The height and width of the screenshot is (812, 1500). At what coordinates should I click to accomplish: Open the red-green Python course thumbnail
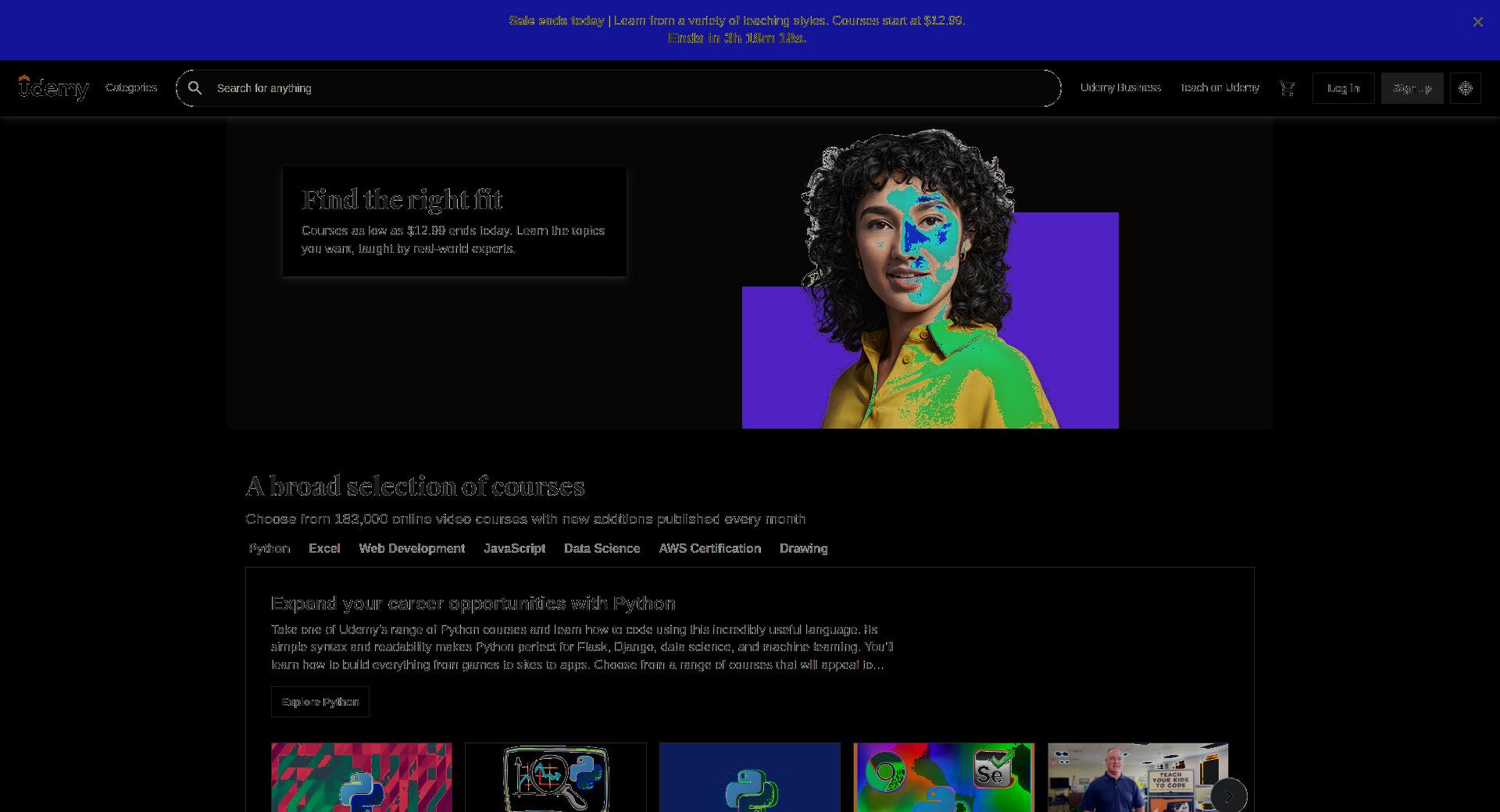(x=362, y=778)
